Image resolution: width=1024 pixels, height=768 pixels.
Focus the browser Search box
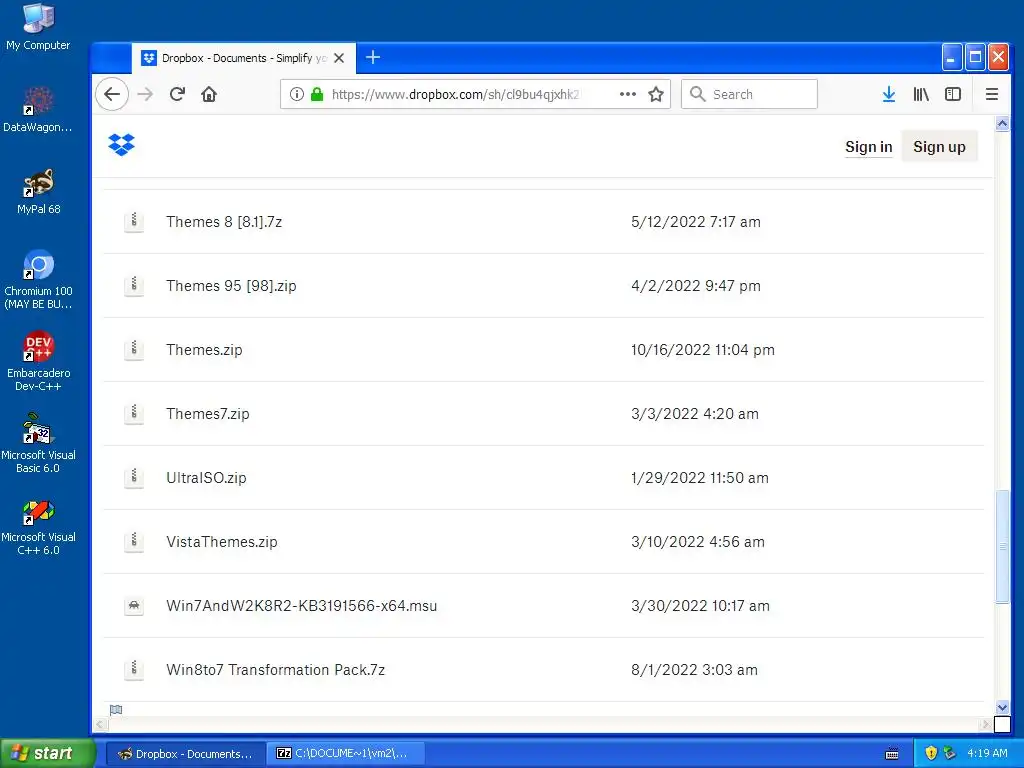[749, 94]
